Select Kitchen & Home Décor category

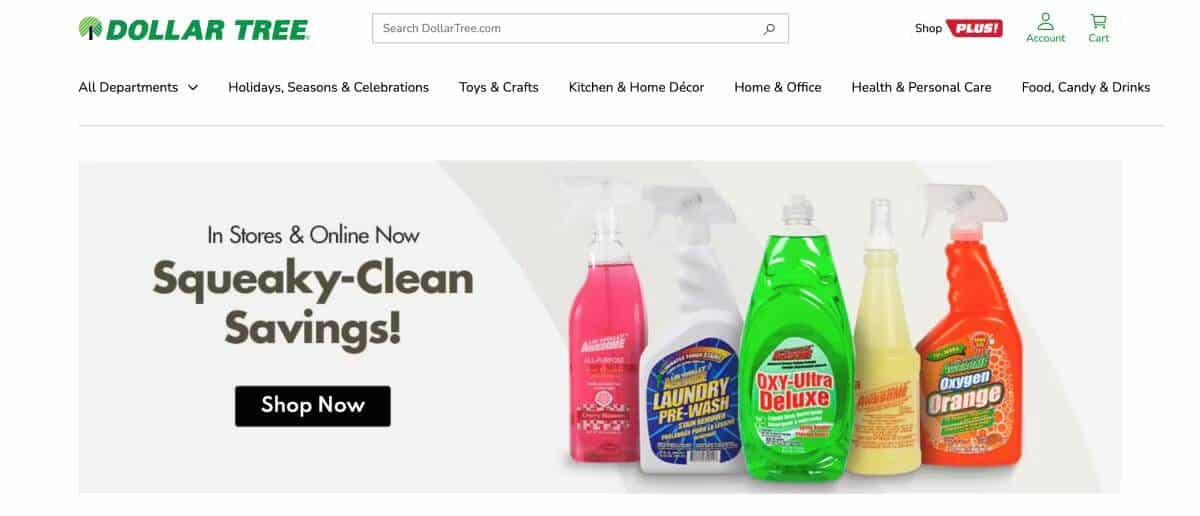pos(636,87)
